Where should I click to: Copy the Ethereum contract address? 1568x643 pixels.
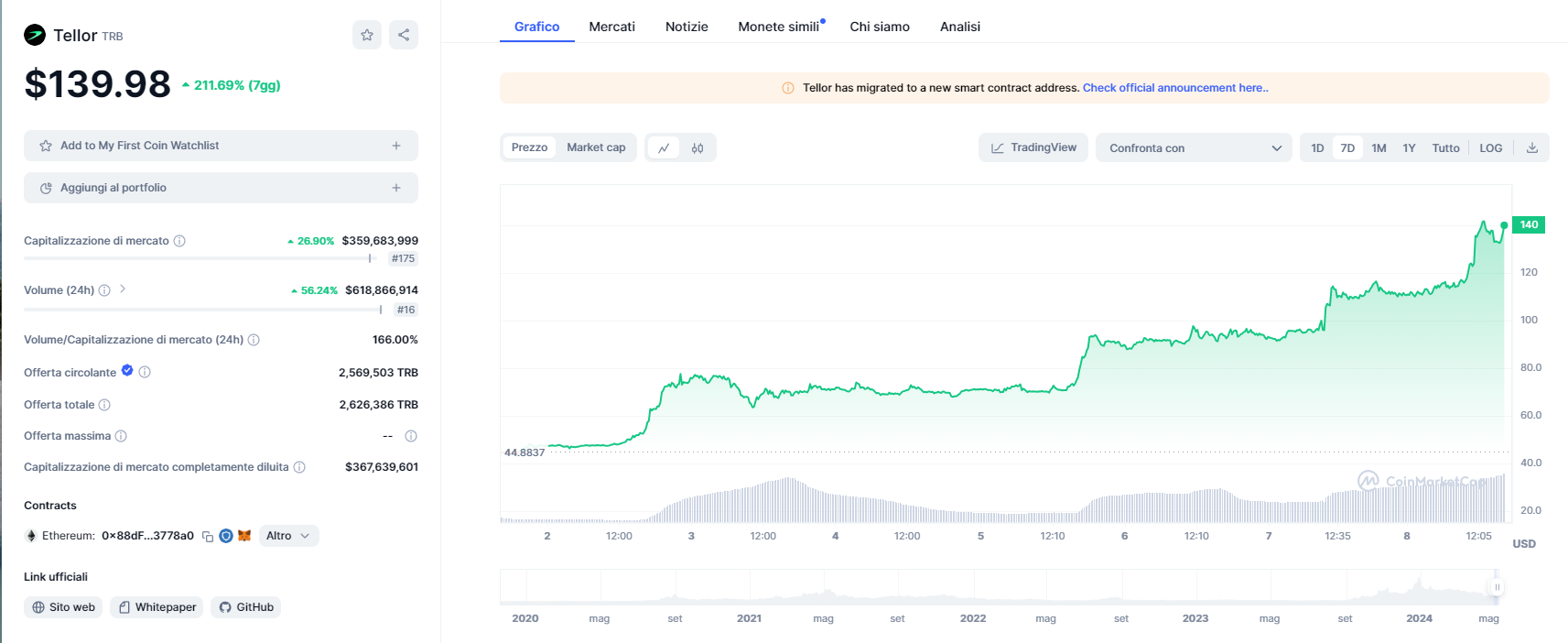coord(208,536)
